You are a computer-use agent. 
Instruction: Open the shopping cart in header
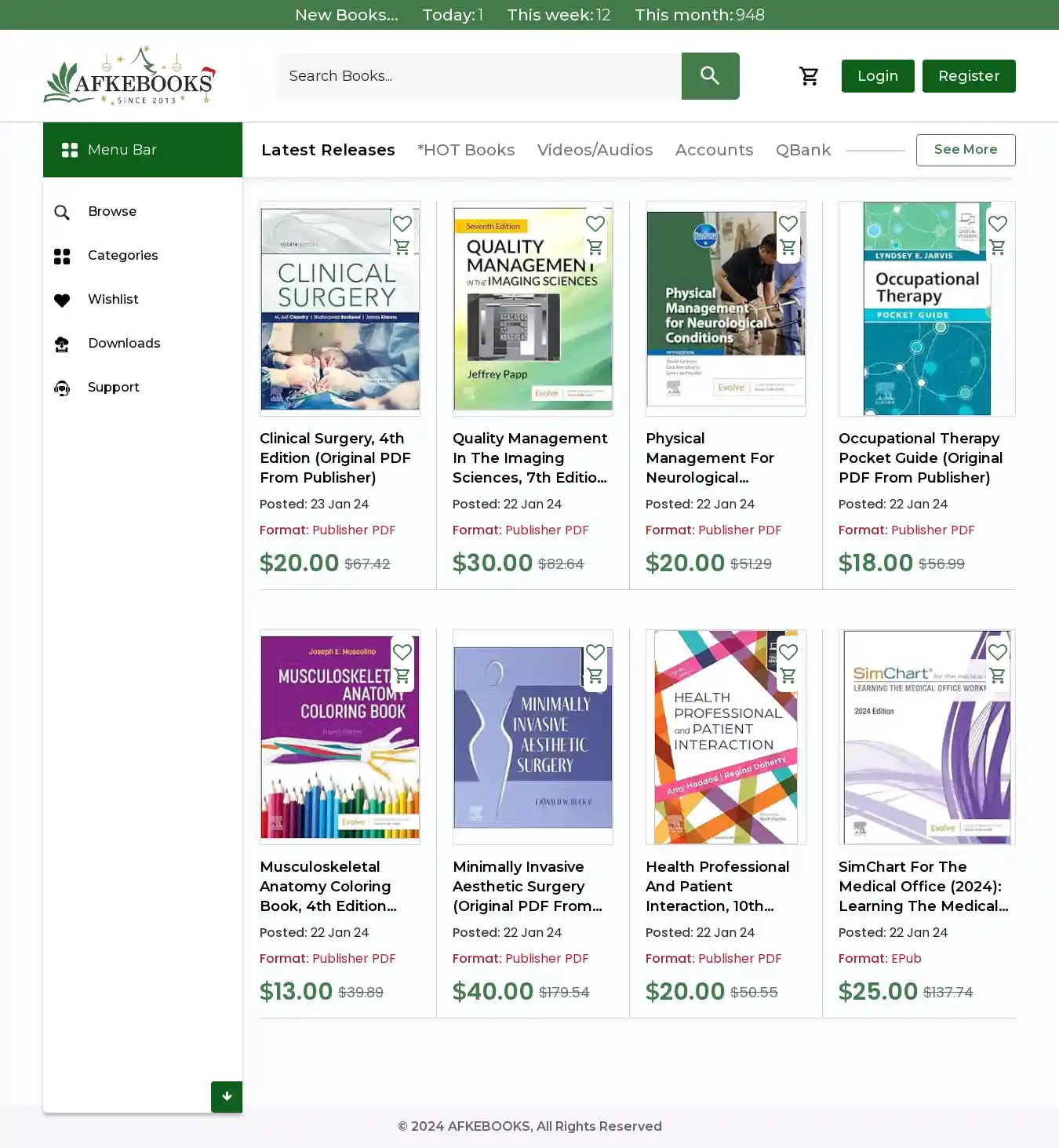coord(809,76)
